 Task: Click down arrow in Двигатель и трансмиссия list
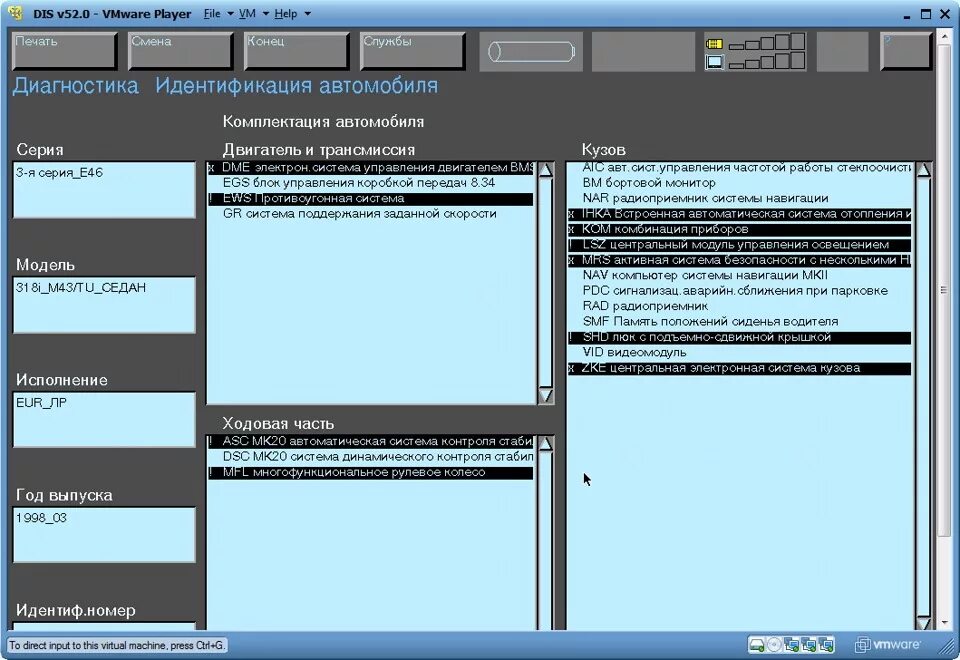[x=545, y=395]
